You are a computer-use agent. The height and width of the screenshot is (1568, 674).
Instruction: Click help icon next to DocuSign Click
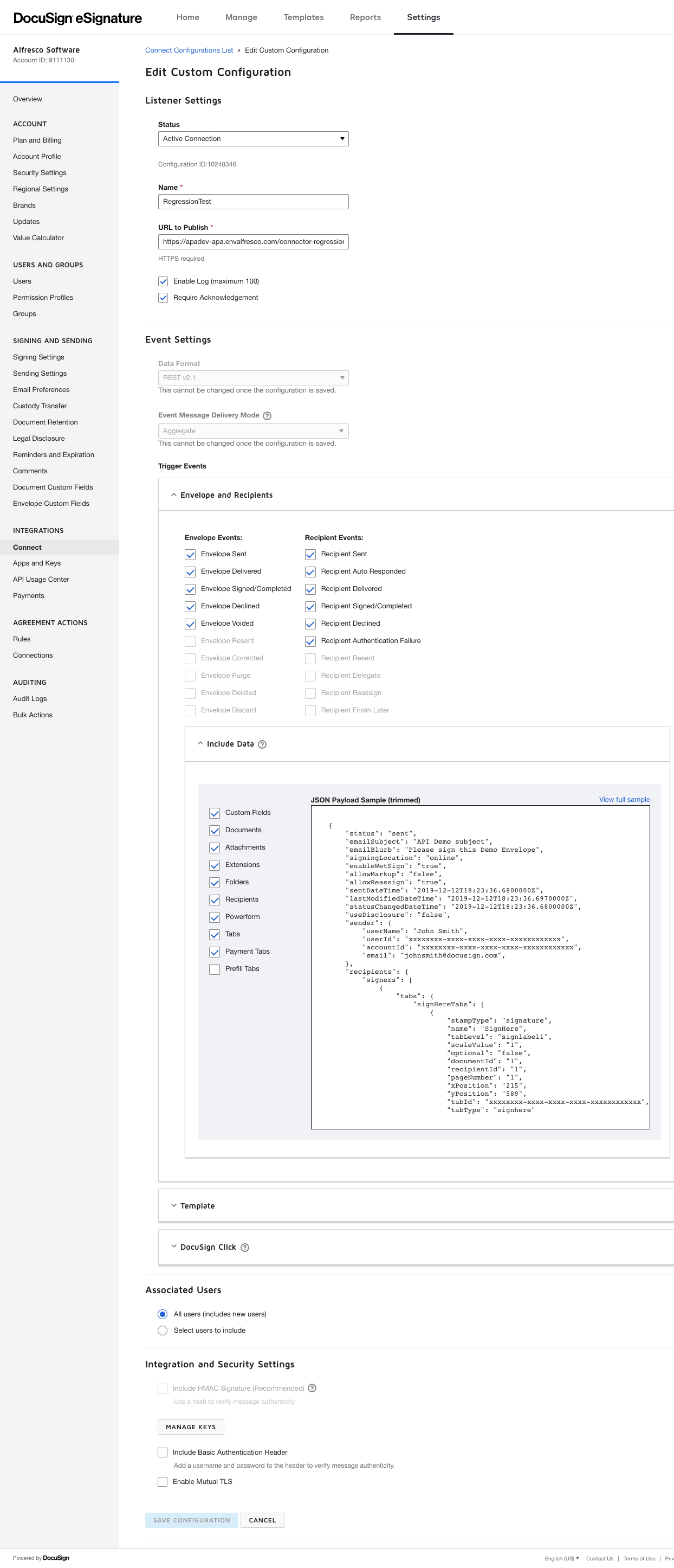pos(245,1247)
